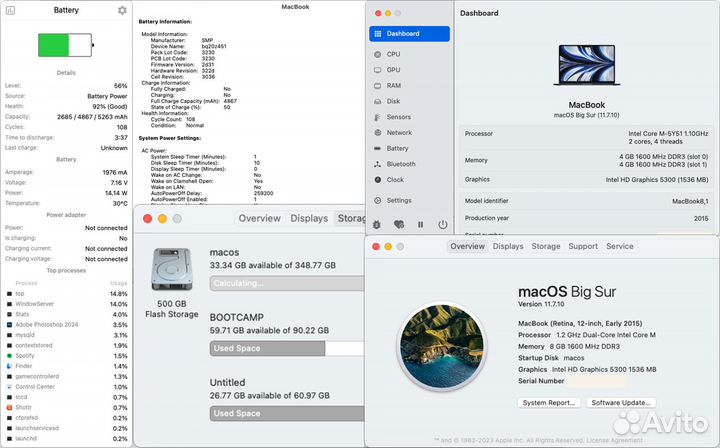
Task: Click the Shottr process row
Action: pyautogui.click(x=67, y=408)
